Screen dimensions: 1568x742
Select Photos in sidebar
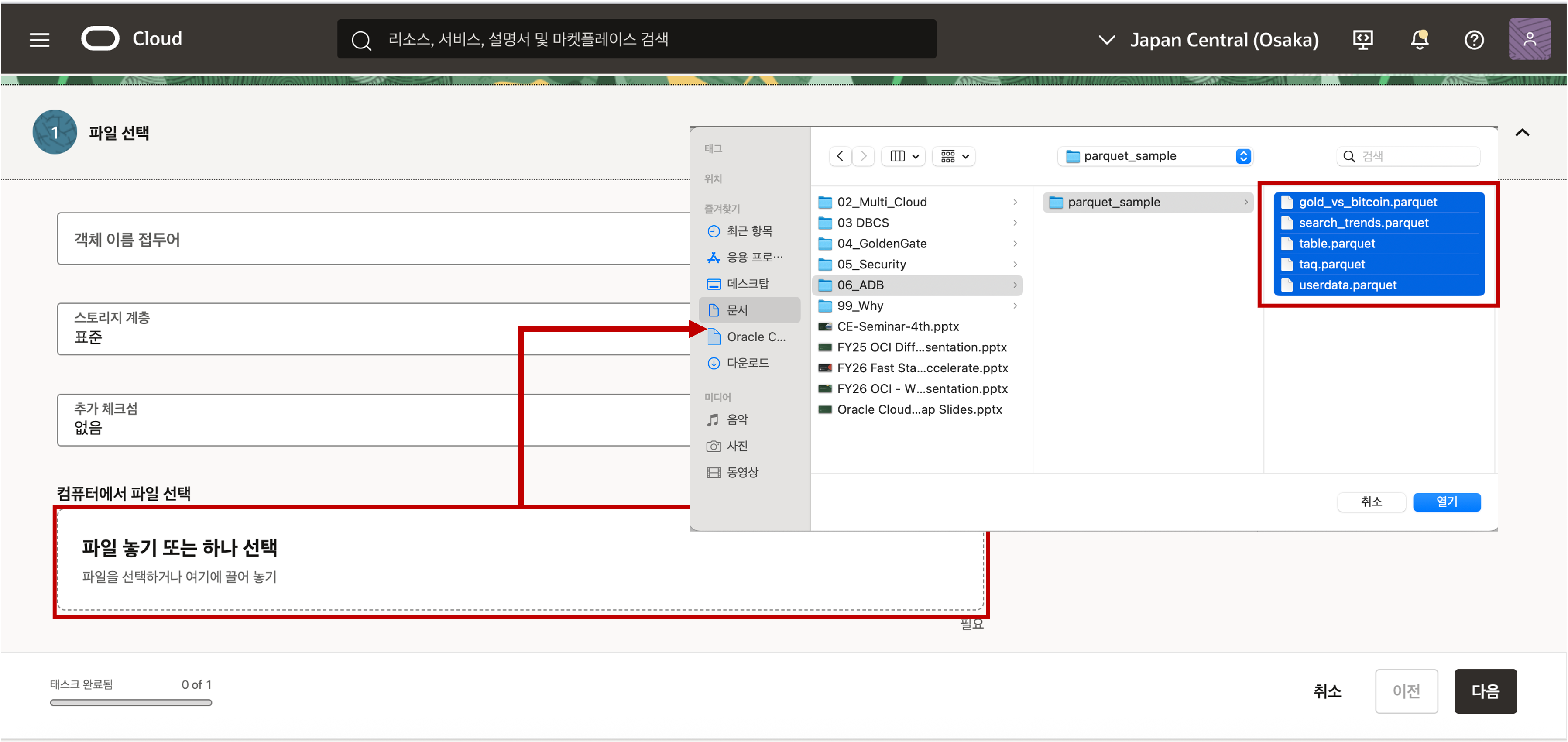click(749, 446)
